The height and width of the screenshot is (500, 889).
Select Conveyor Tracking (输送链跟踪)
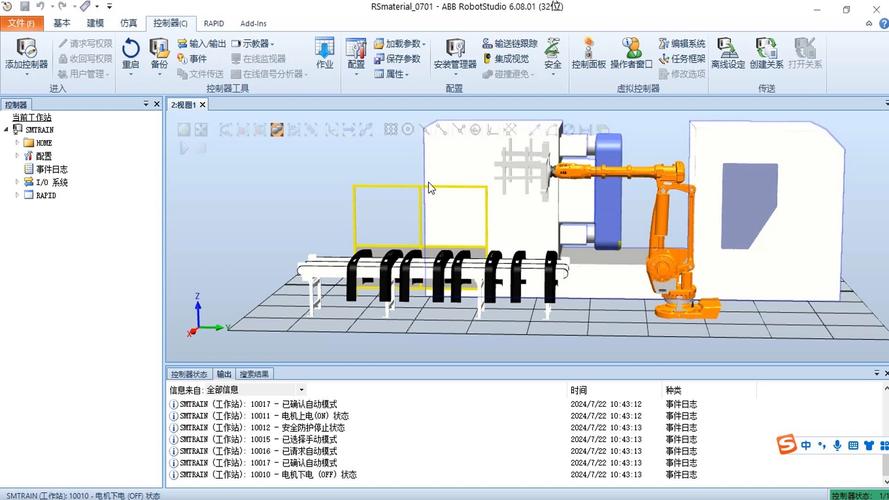point(510,44)
